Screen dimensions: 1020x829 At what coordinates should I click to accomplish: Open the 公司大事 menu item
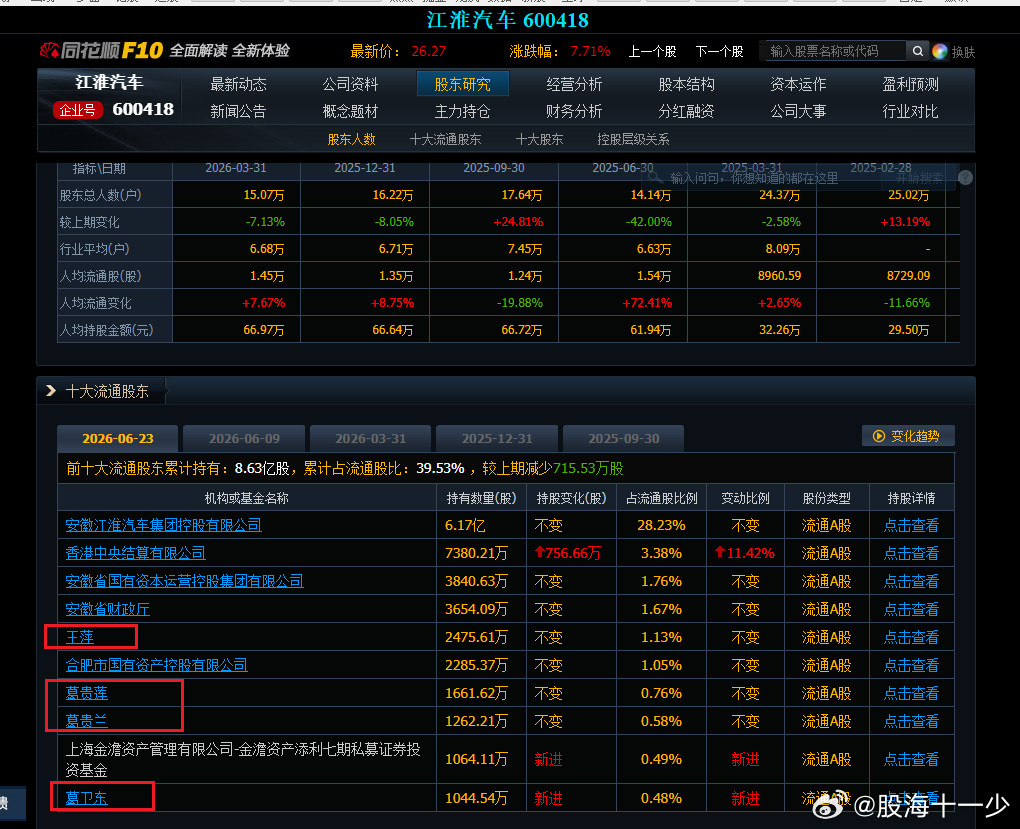798,111
